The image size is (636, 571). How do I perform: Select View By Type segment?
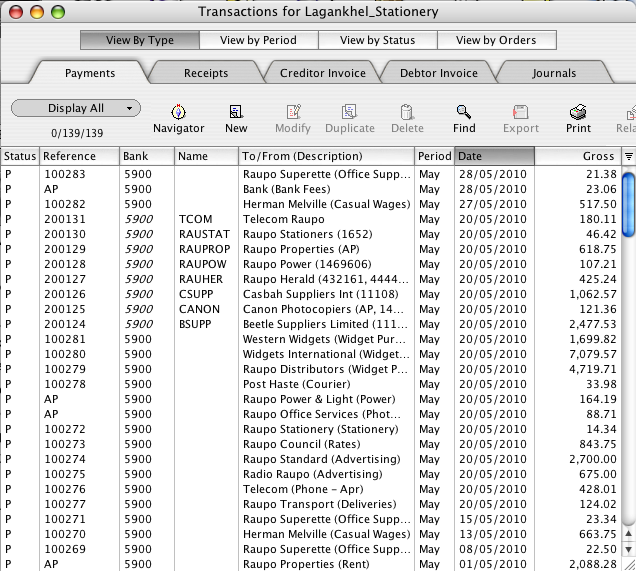140,40
